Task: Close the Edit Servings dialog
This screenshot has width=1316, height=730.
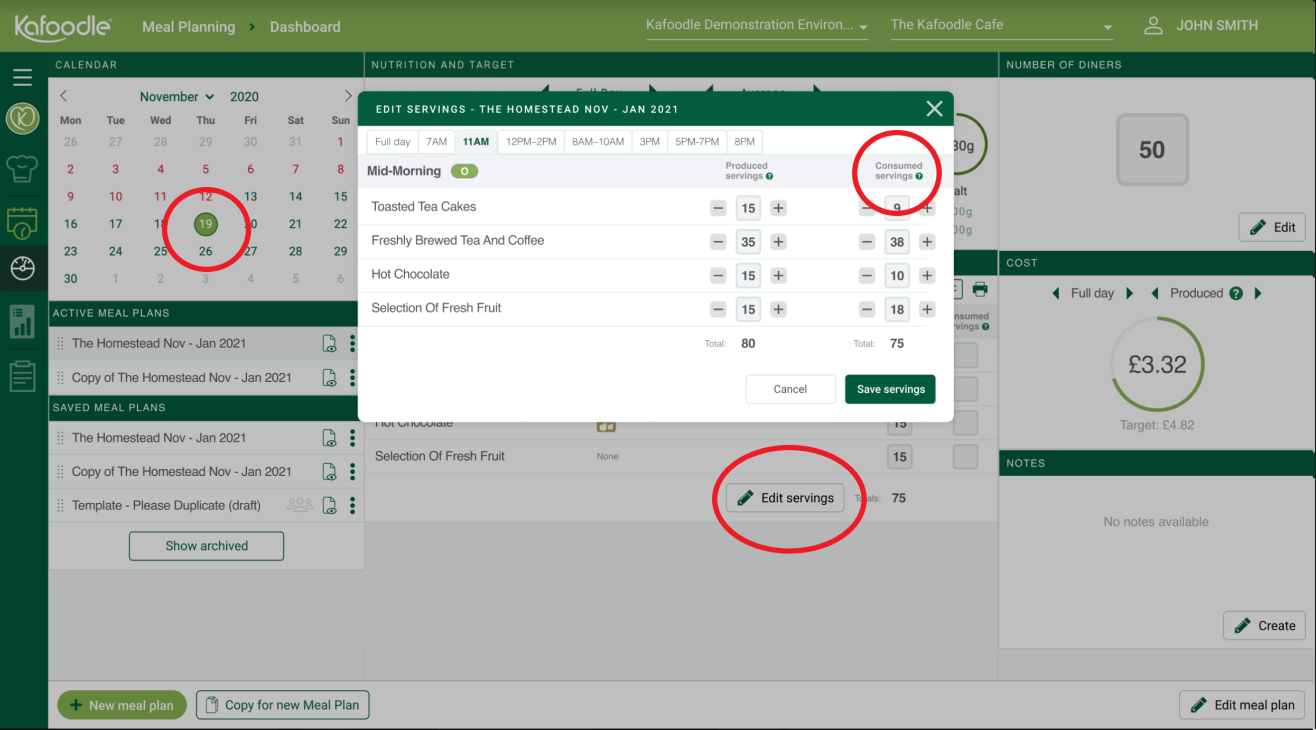Action: [x=934, y=109]
